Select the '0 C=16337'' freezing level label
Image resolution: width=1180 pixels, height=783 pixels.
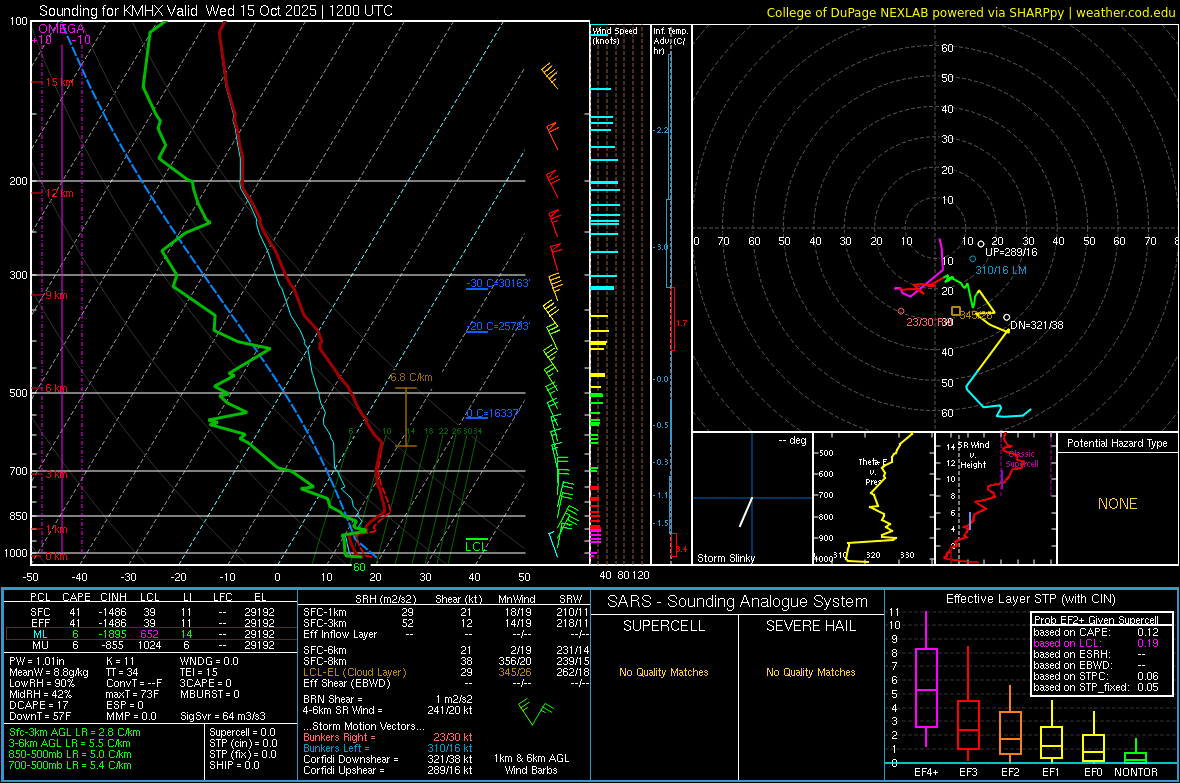(x=492, y=413)
